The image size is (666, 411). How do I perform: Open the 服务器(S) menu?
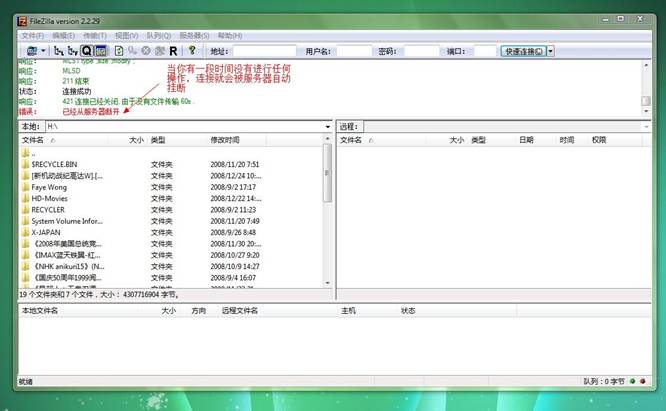click(194, 35)
